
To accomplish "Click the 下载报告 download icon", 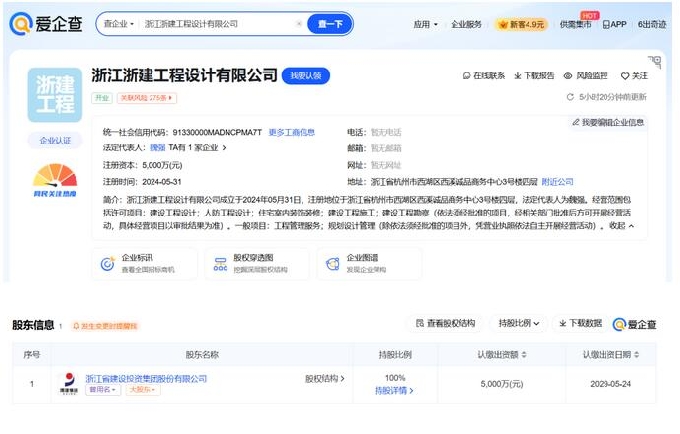I will click(519, 75).
